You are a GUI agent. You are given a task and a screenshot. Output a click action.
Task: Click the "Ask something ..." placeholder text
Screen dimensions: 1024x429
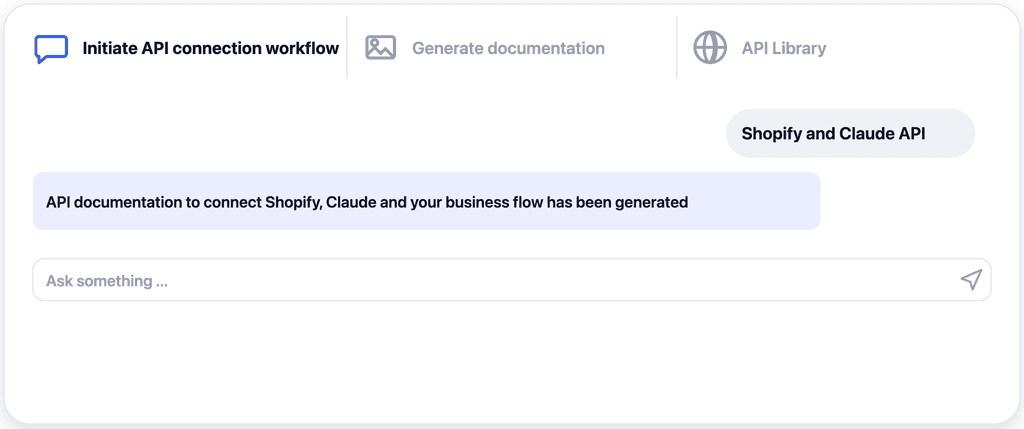click(x=106, y=281)
